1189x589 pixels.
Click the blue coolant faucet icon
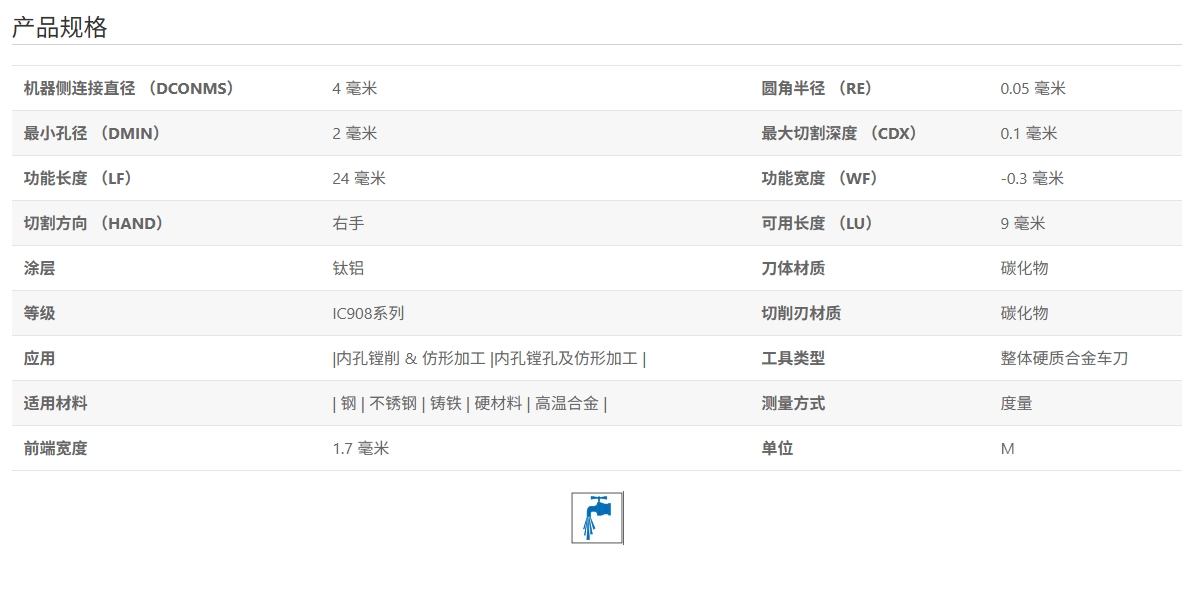pos(597,517)
